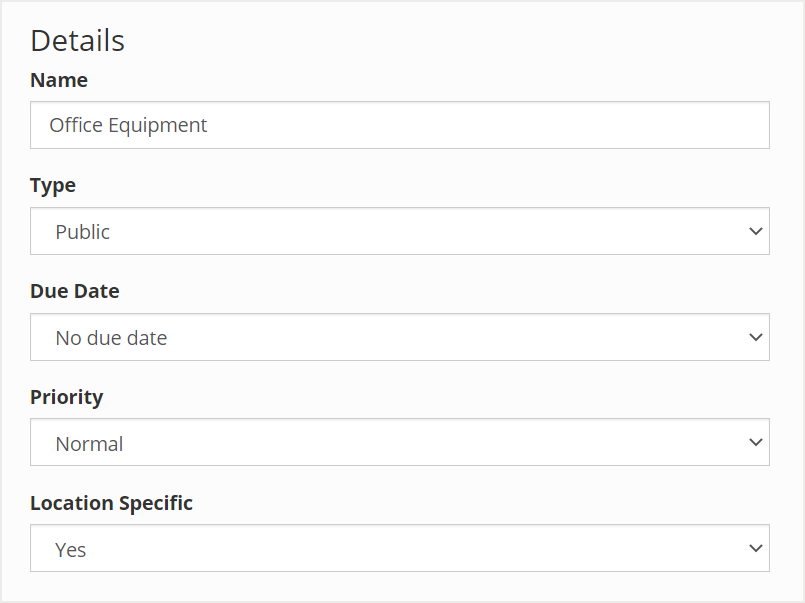The width and height of the screenshot is (805, 603).
Task: Click the Location Specific field label
Action: click(111, 503)
